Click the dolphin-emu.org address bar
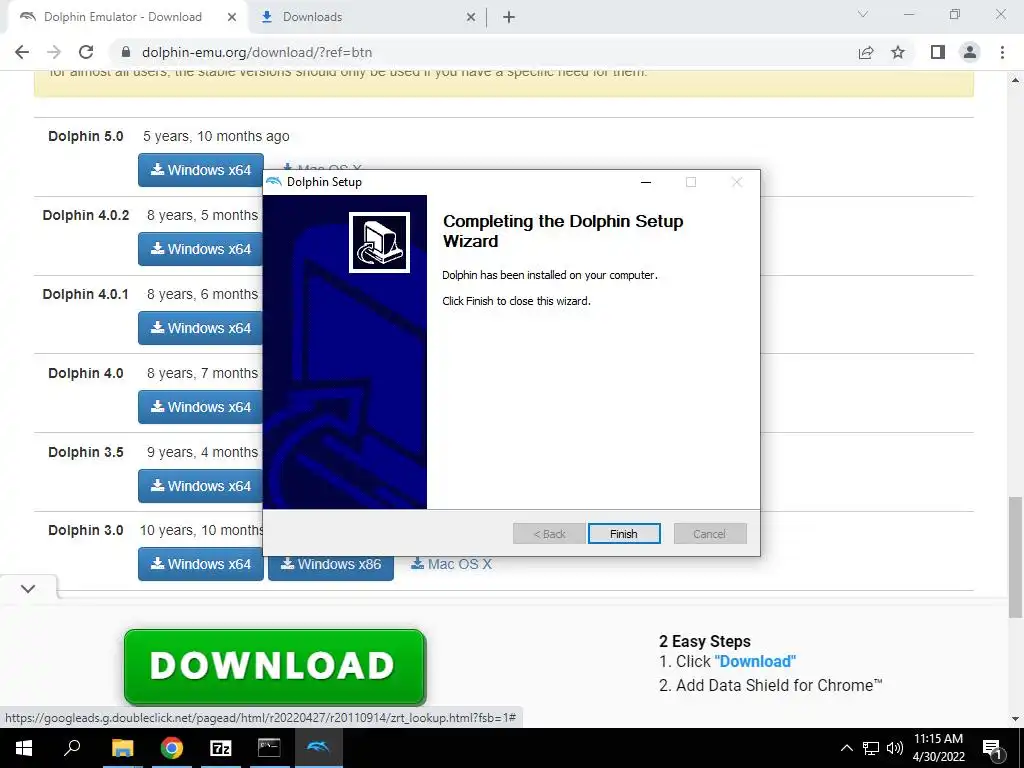Image resolution: width=1024 pixels, height=768 pixels. [483, 52]
